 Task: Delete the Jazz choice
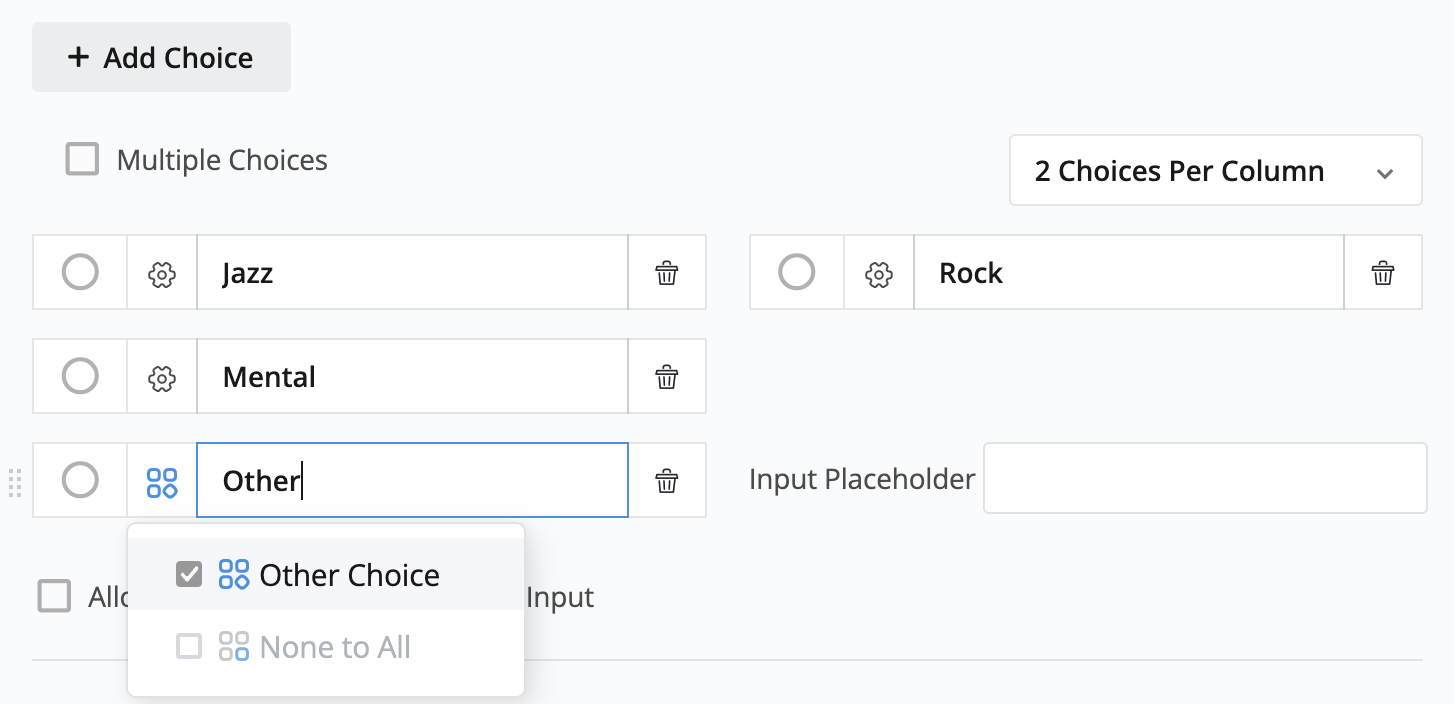point(667,273)
